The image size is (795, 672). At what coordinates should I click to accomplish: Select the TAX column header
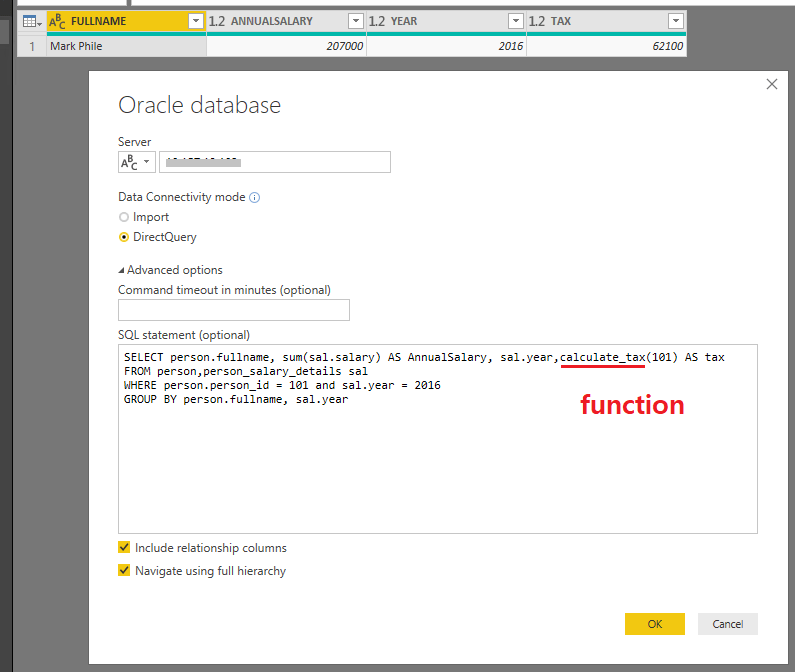click(x=606, y=21)
